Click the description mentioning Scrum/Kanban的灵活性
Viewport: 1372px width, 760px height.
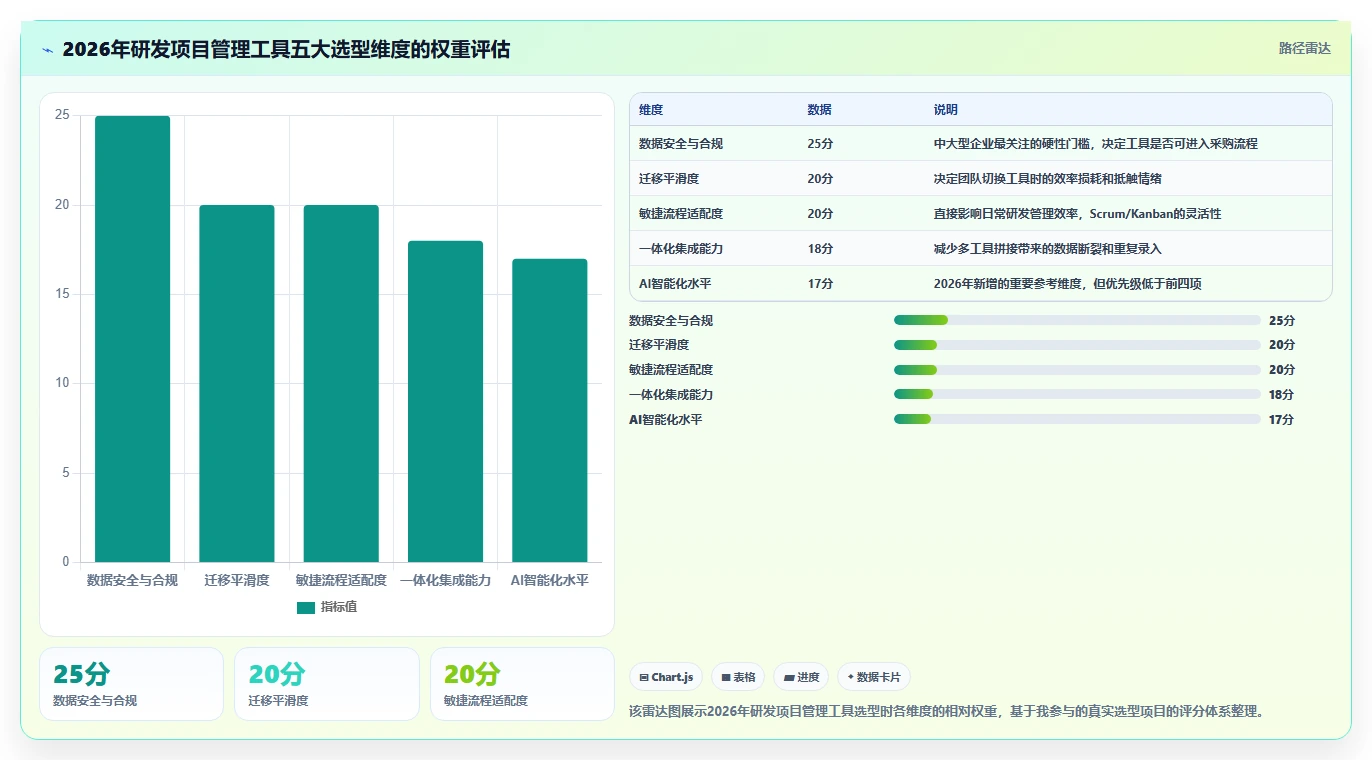1078,213
